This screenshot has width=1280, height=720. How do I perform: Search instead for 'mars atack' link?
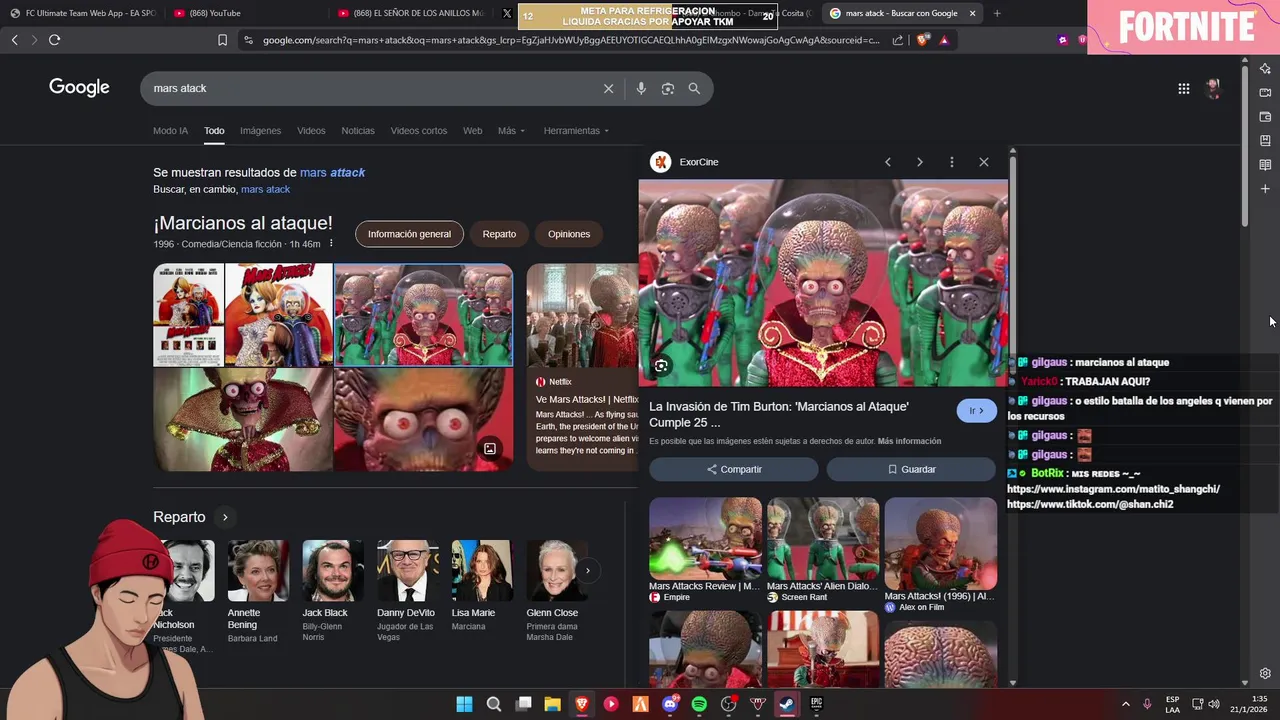[x=265, y=189]
